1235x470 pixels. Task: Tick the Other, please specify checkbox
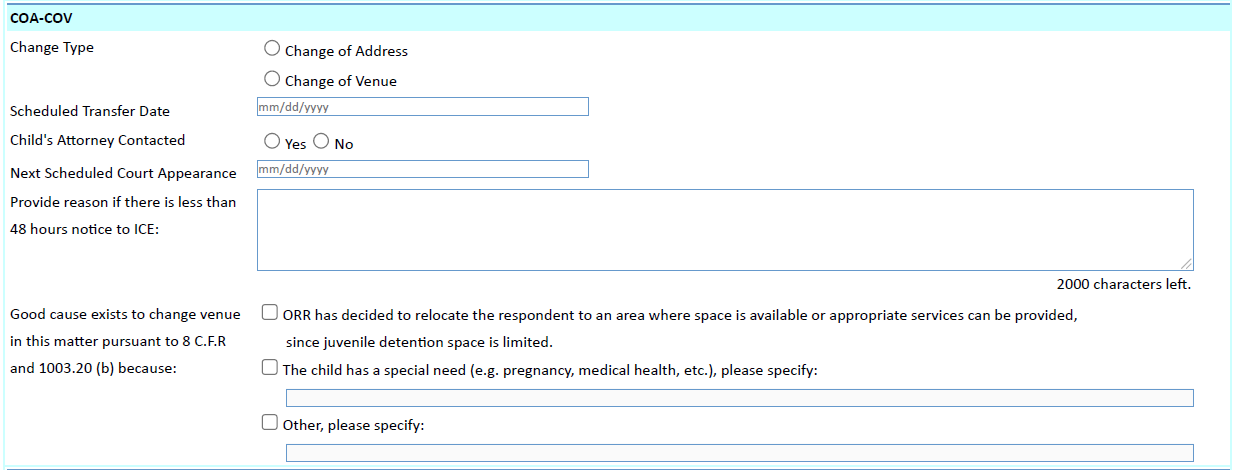point(269,422)
